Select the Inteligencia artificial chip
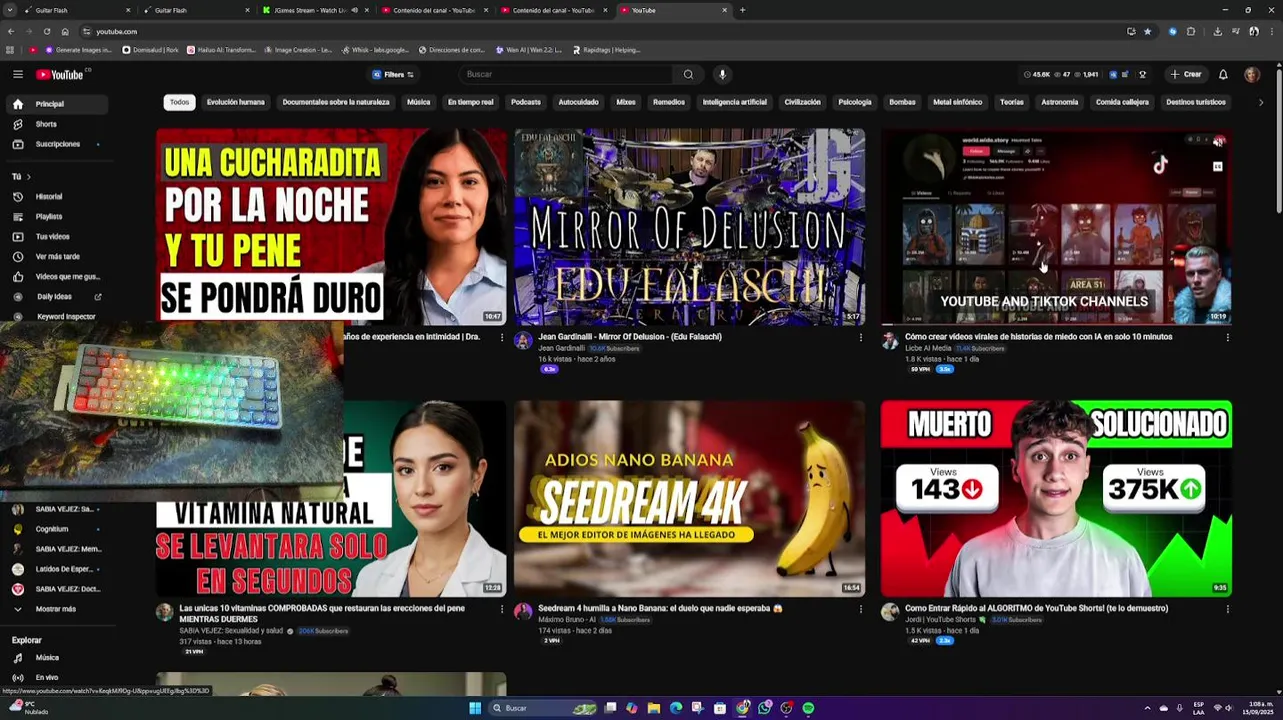The image size is (1283, 720). click(734, 102)
